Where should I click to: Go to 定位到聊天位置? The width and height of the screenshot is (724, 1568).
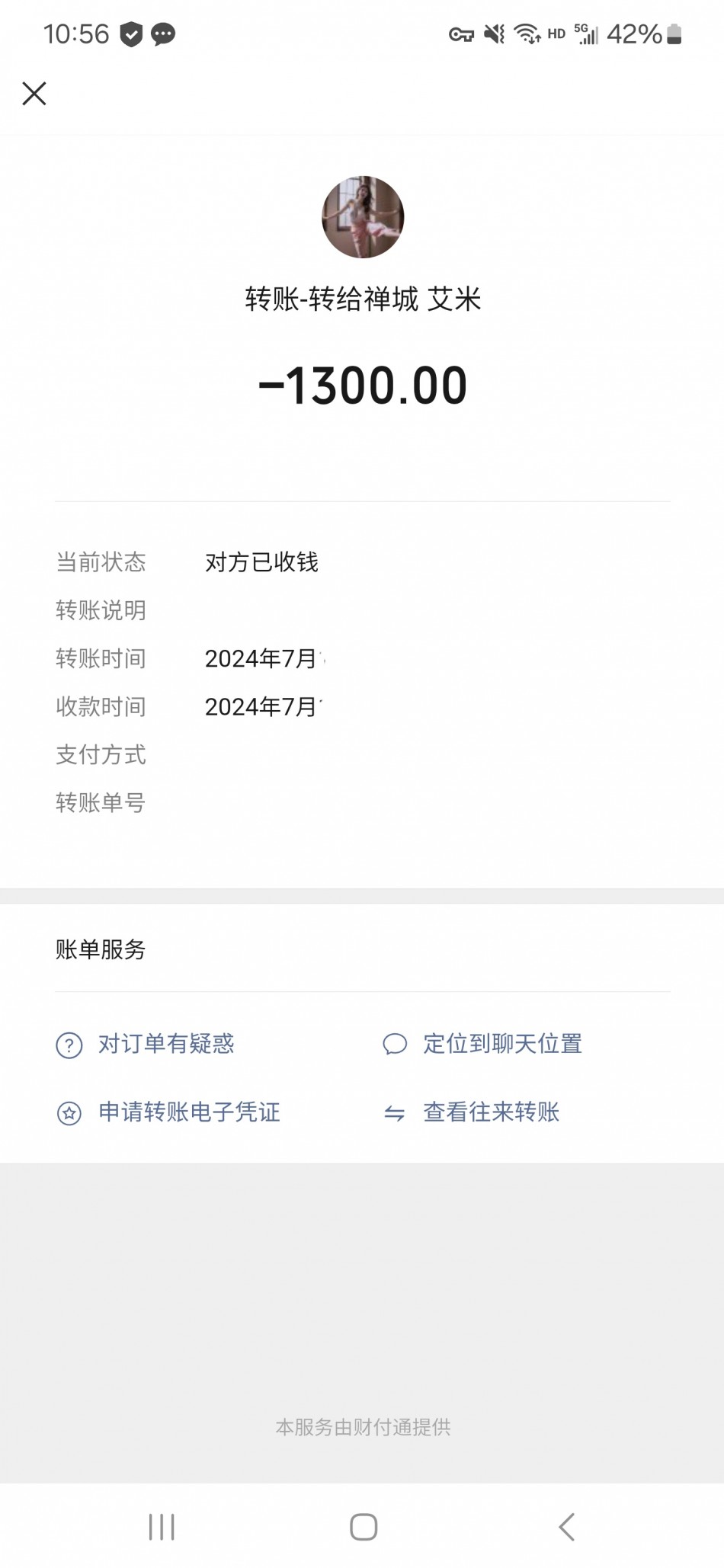pos(502,1044)
